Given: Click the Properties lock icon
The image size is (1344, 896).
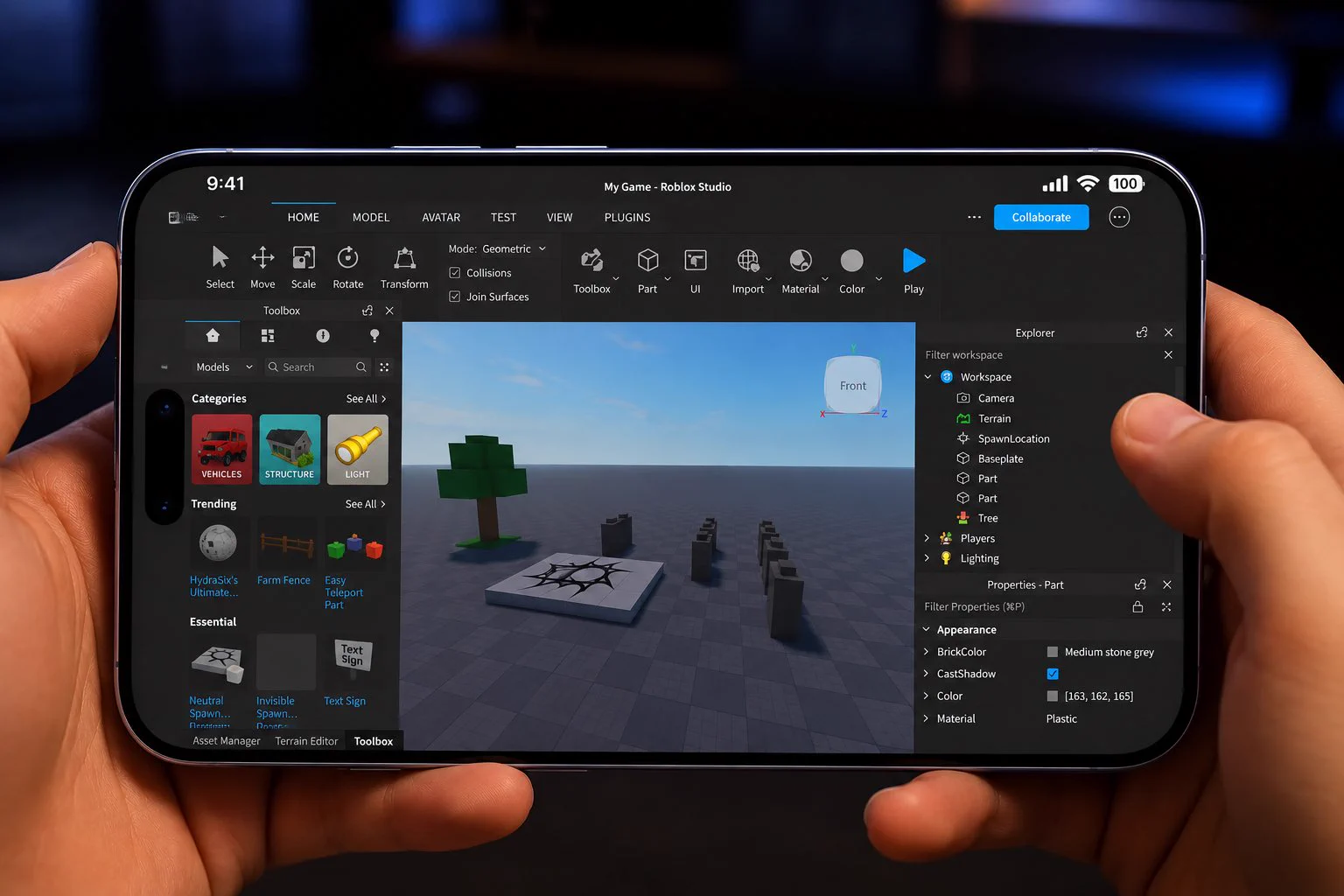Looking at the screenshot, I should 1137,606.
